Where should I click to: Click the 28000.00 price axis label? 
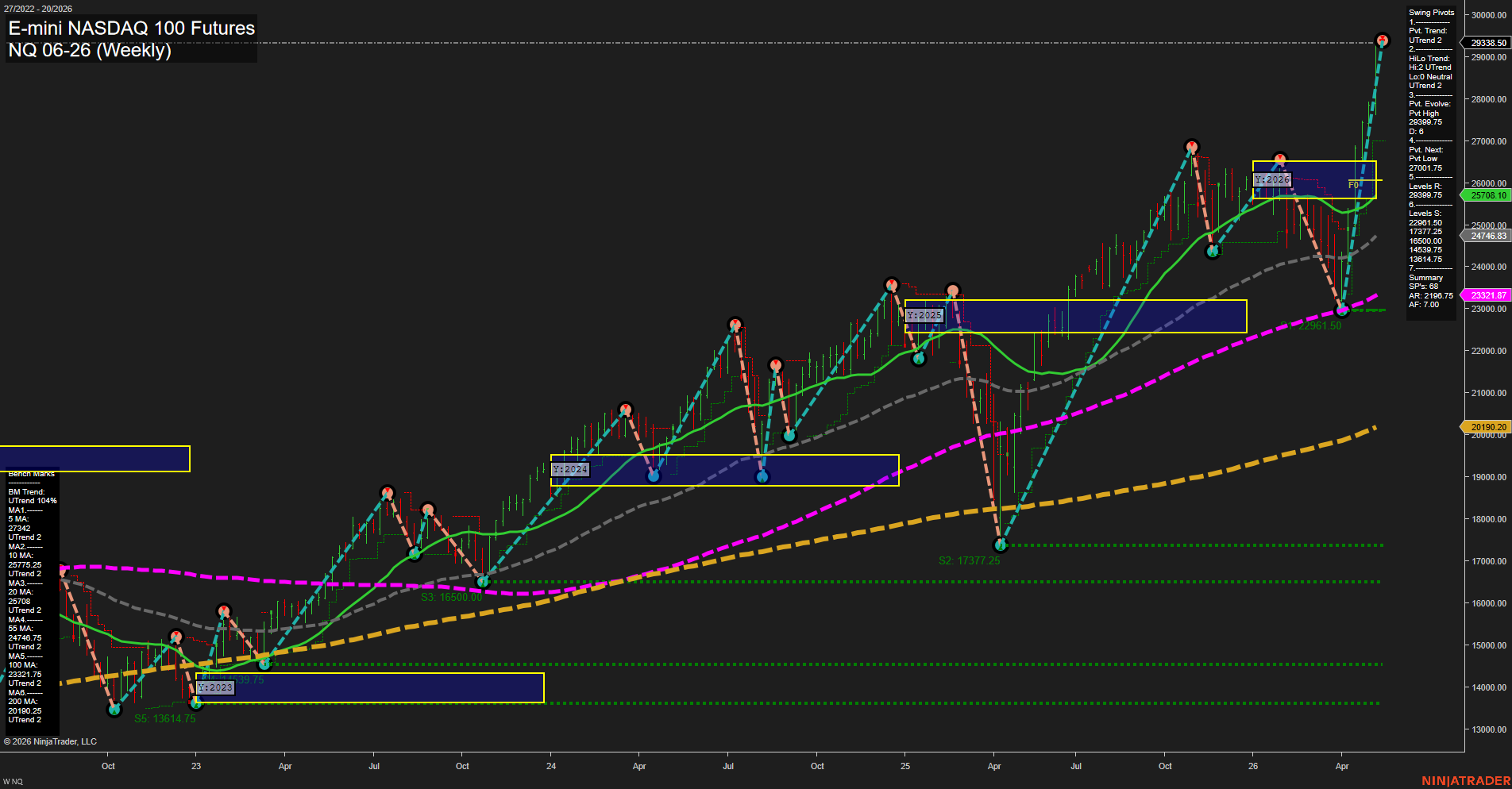[1489, 99]
